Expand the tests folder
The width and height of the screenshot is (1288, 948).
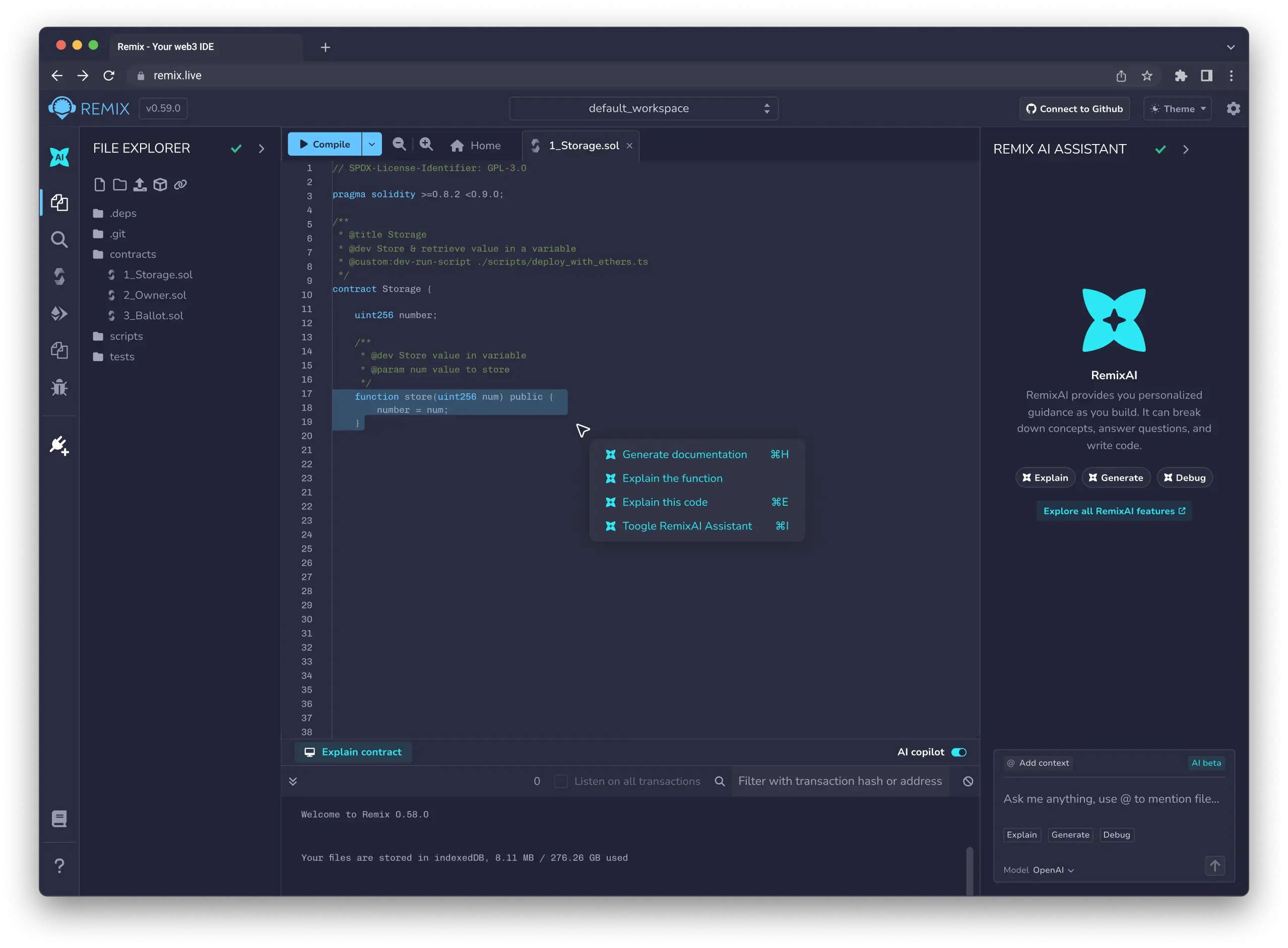pyautogui.click(x=114, y=357)
